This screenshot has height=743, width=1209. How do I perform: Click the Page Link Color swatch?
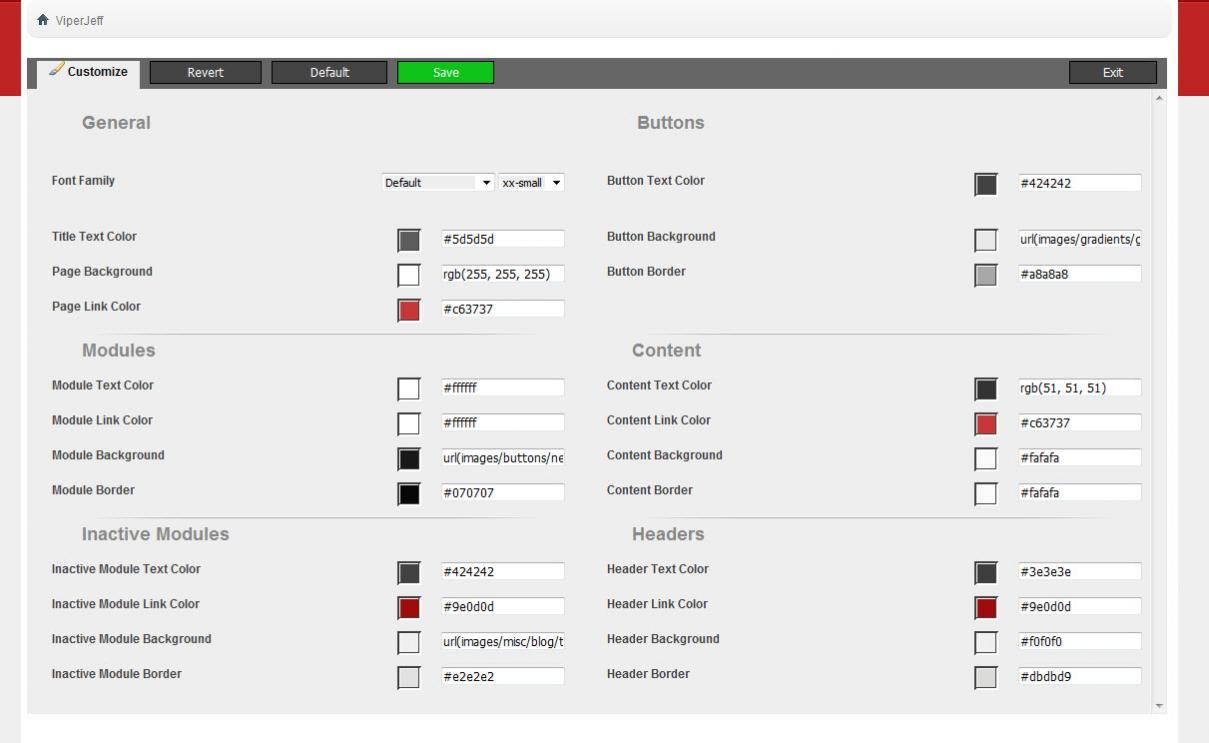(408, 310)
